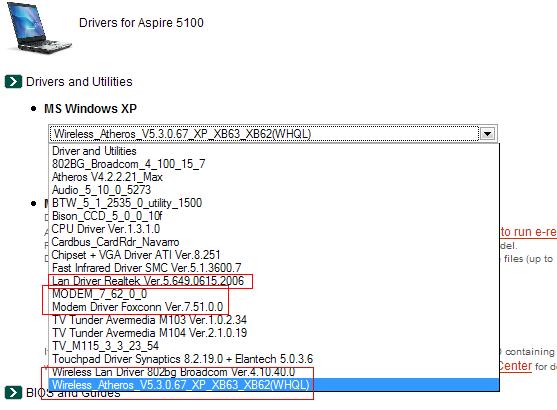Select 'Driver and Utilities' list option
The height and width of the screenshot is (410, 557).
coord(274,151)
